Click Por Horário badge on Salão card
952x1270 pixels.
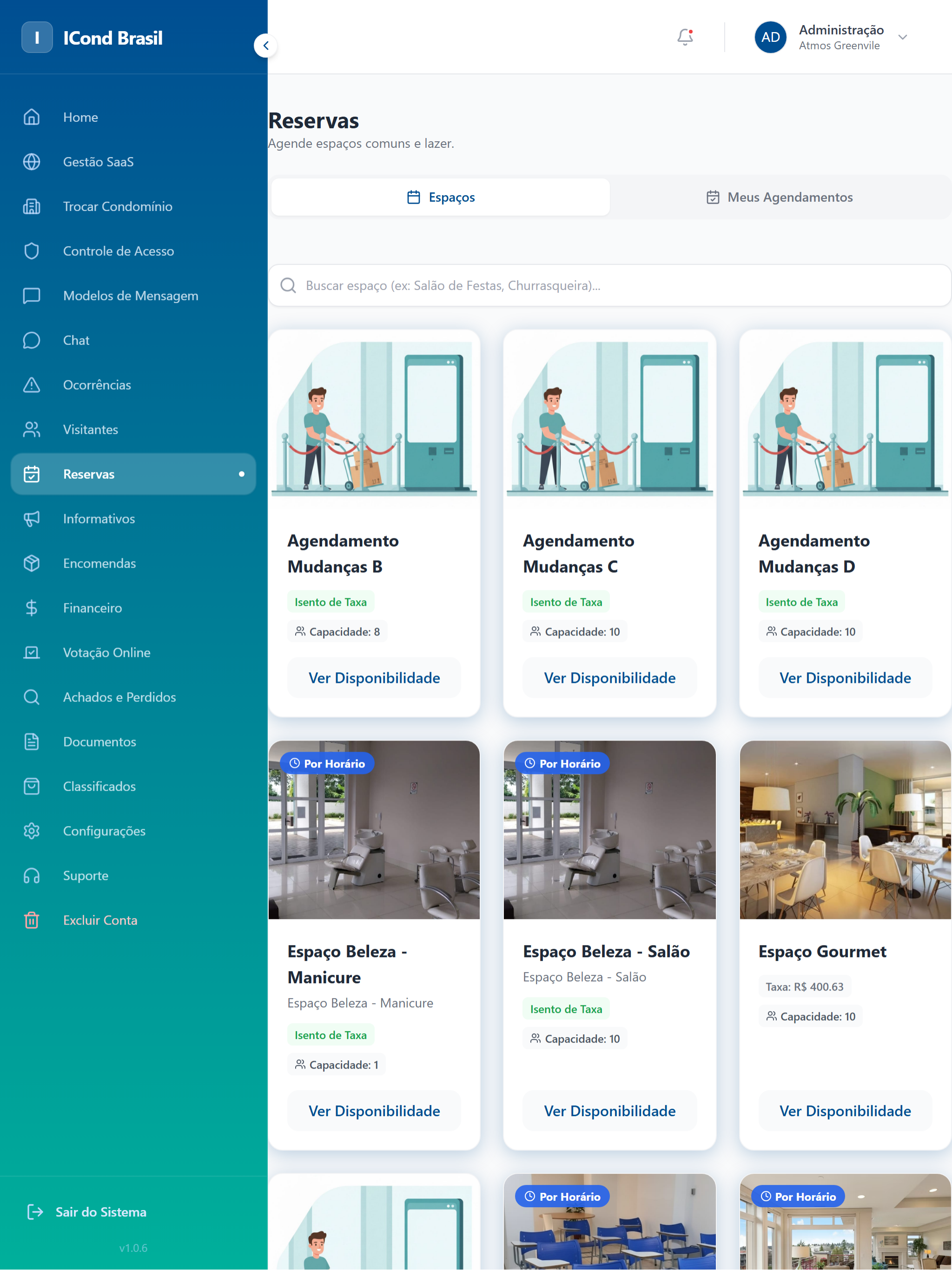tap(563, 764)
